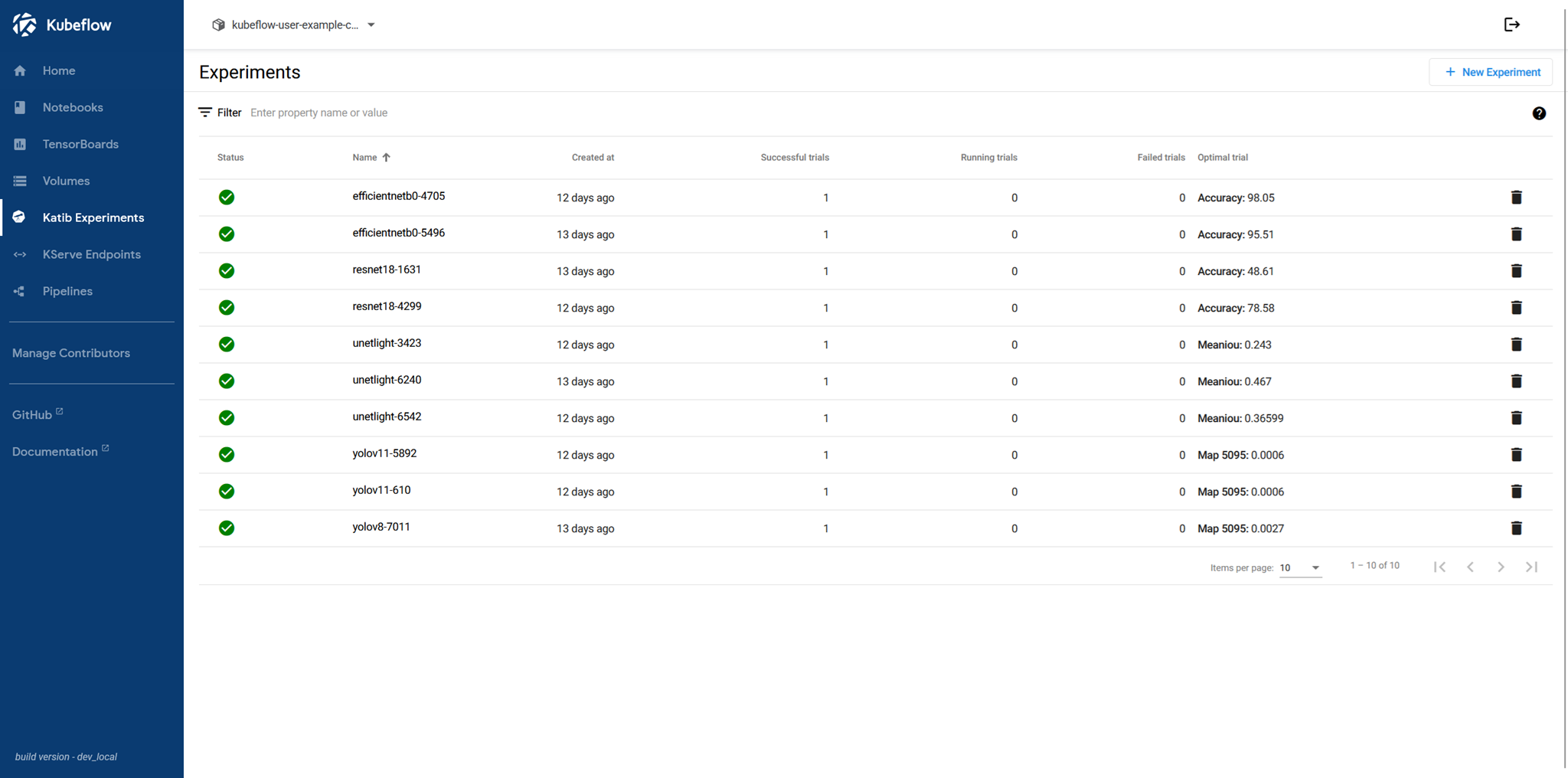This screenshot has height=778, width=1568.
Task: Click the Kubeflow logo icon
Action: (x=24, y=25)
